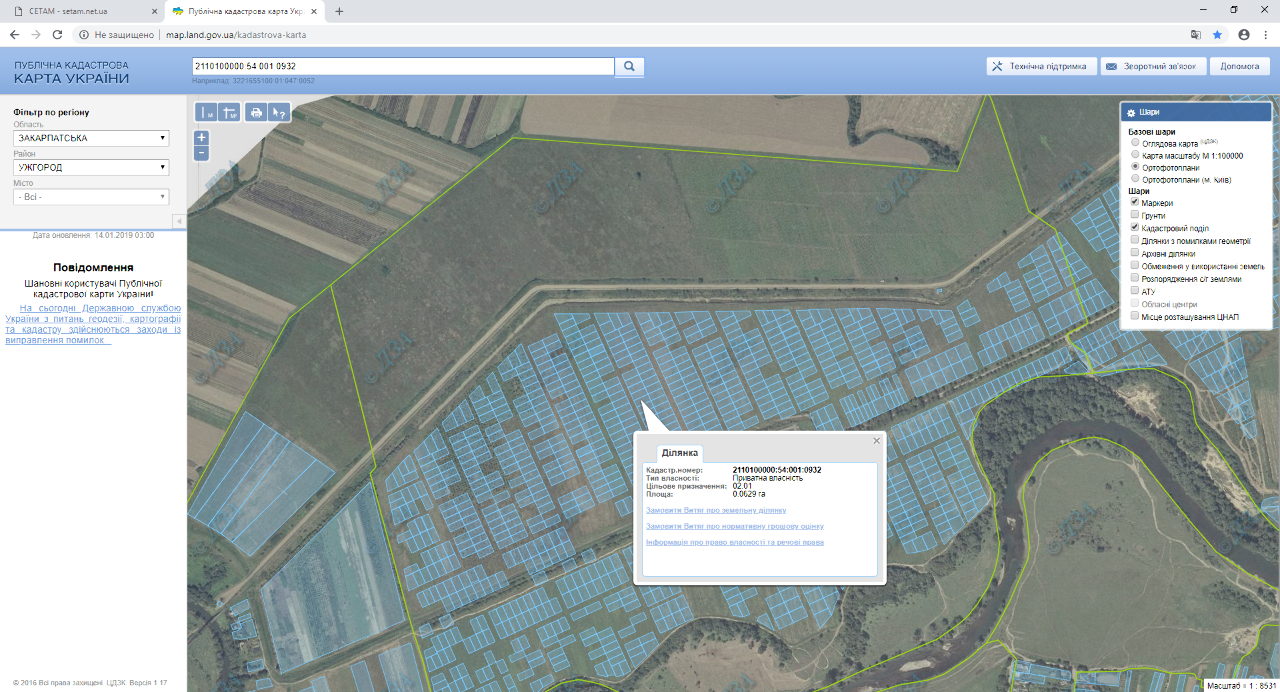Open a new browser tab
This screenshot has height=692, width=1280.
[339, 11]
